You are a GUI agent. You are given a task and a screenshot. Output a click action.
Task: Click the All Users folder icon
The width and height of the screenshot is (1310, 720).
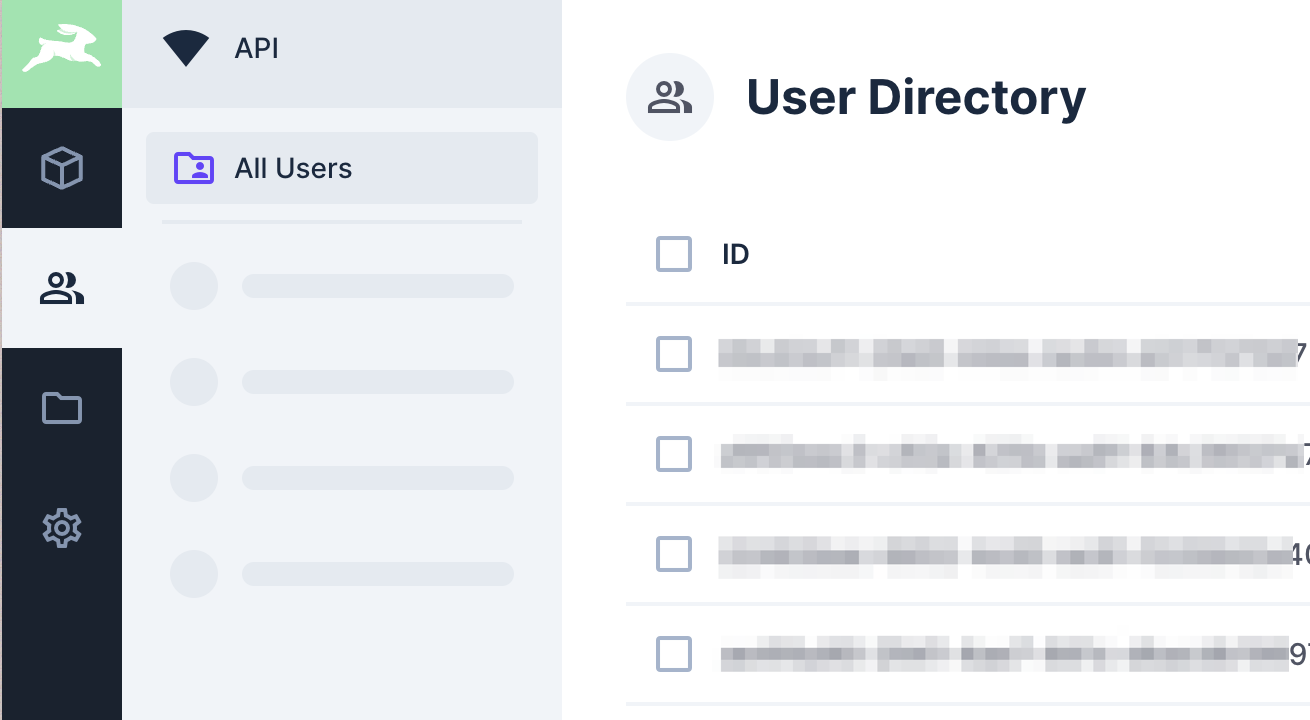(x=195, y=168)
